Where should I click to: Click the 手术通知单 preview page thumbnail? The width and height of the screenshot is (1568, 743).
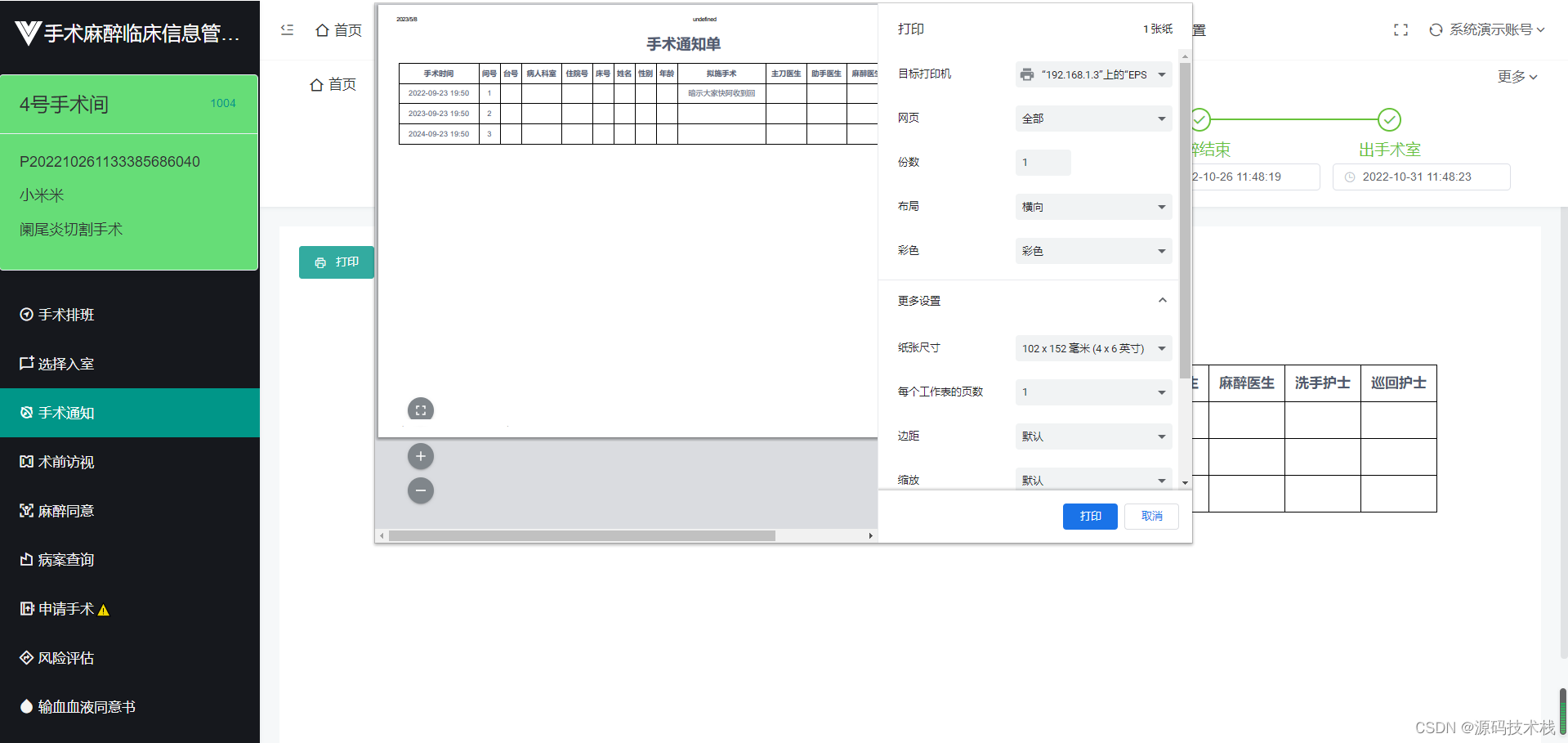tap(628, 221)
